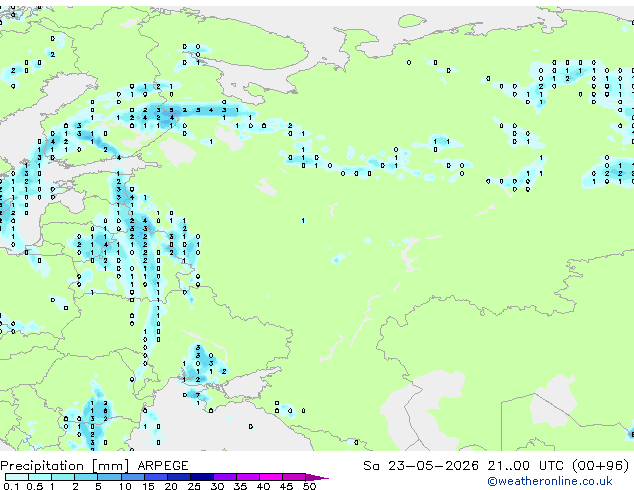Click the legend value '0.5'
The height and width of the screenshot is (490, 634).
click(x=35, y=486)
